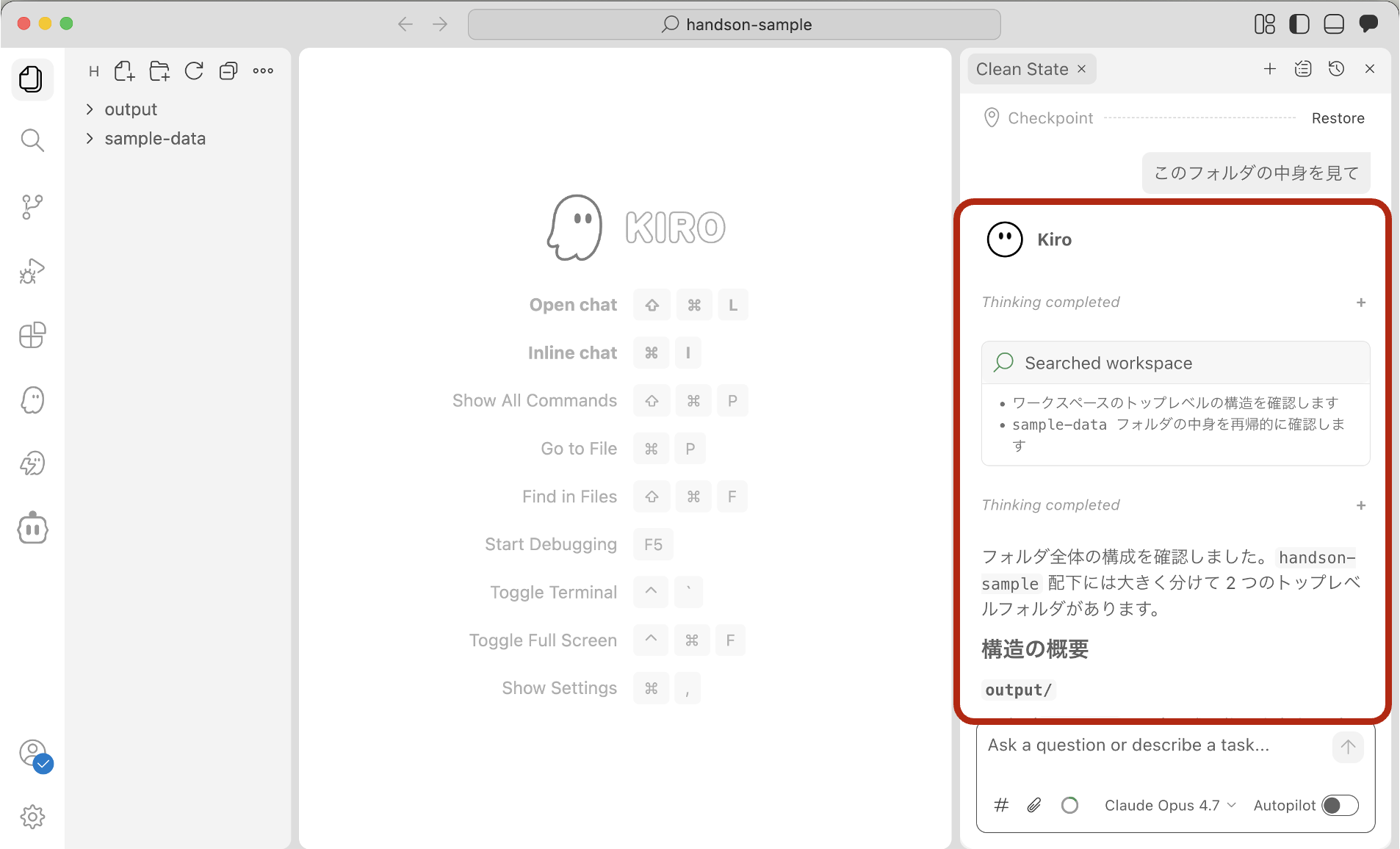Open the Search view in activity bar

click(32, 140)
